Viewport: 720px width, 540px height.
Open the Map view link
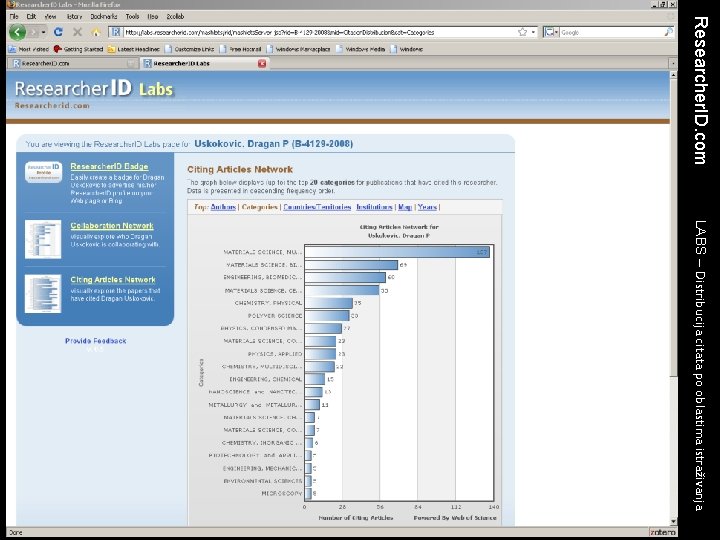405,207
